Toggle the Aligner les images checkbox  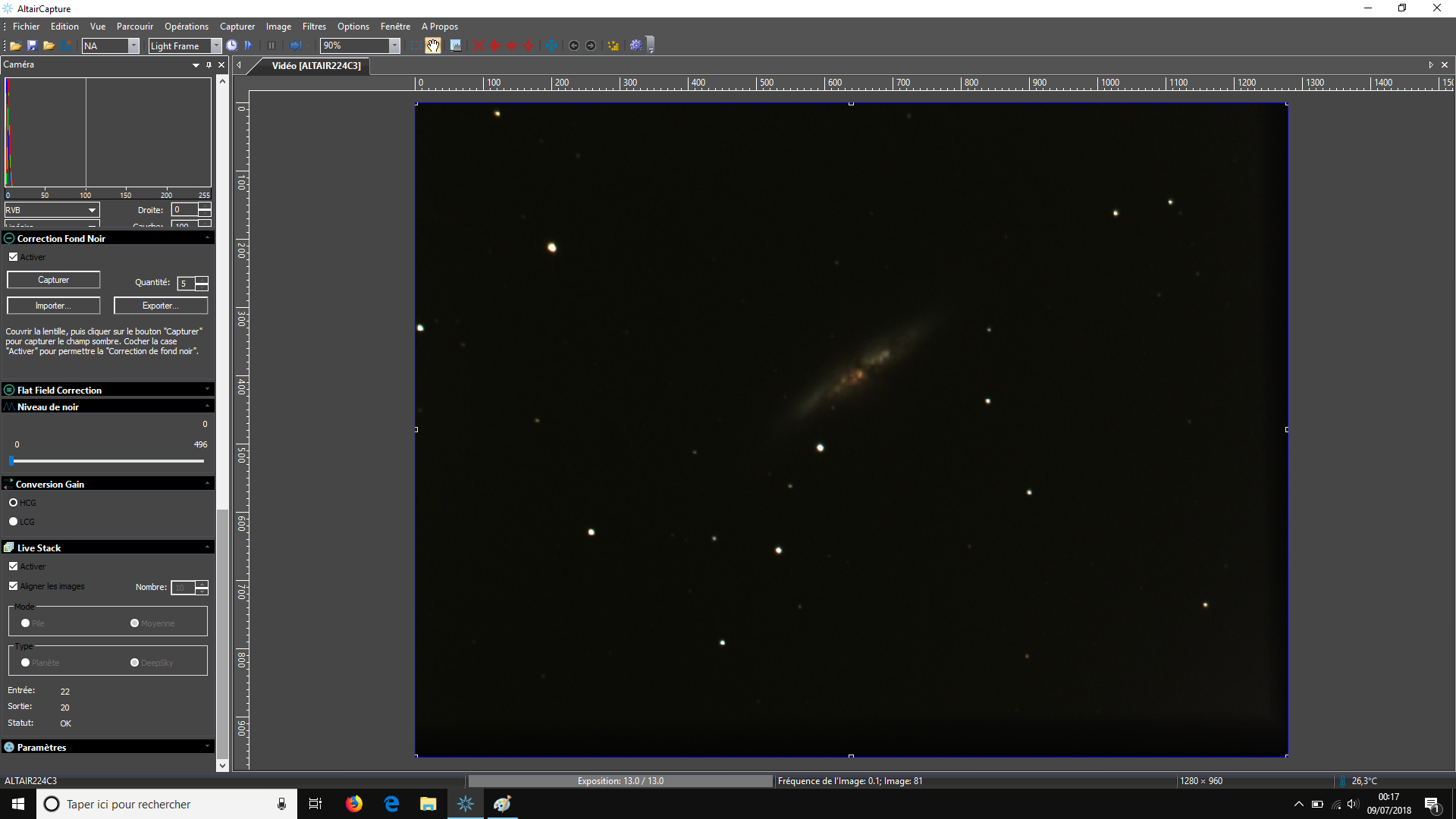click(x=13, y=586)
